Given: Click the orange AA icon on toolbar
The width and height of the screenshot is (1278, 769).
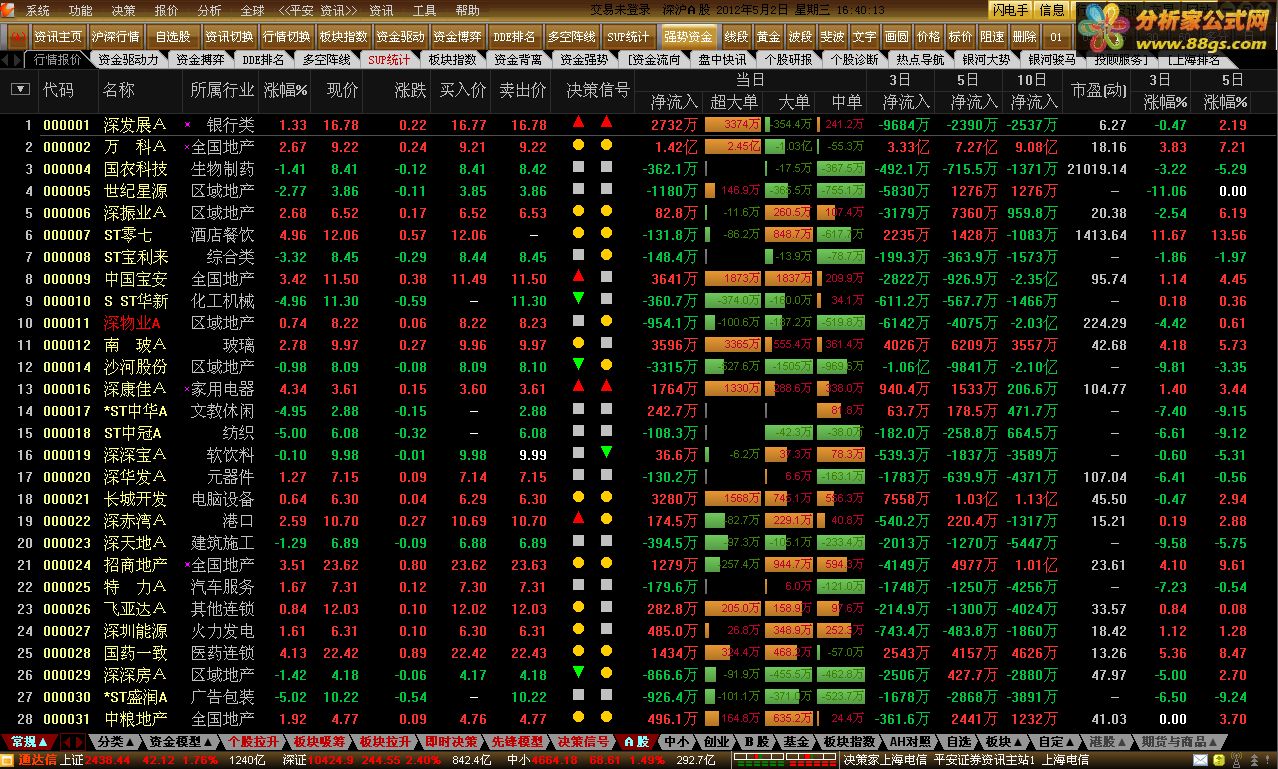Looking at the screenshot, I should [x=16, y=36].
